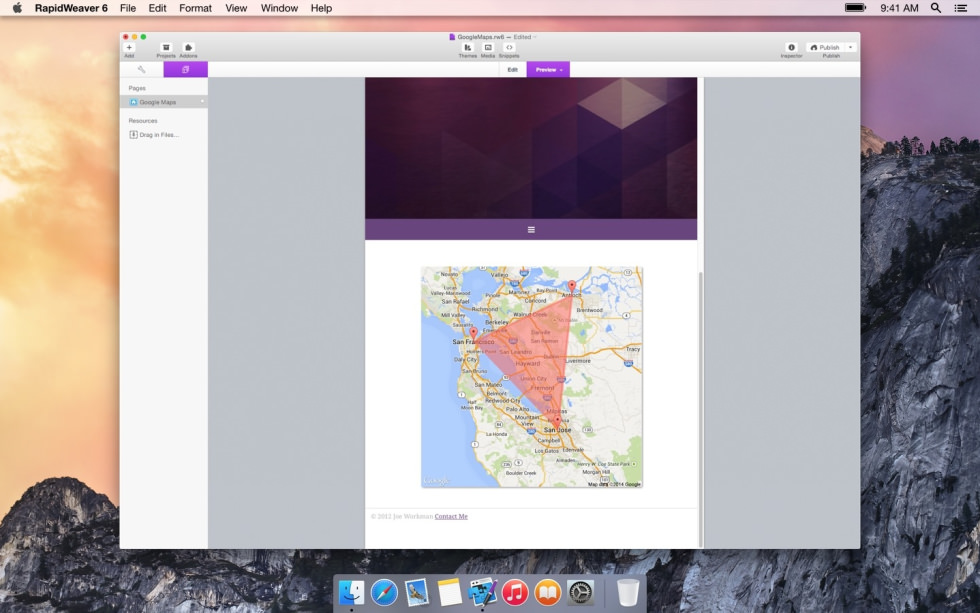The image size is (980, 613).
Task: Open iBooks from the Dock
Action: click(x=548, y=592)
